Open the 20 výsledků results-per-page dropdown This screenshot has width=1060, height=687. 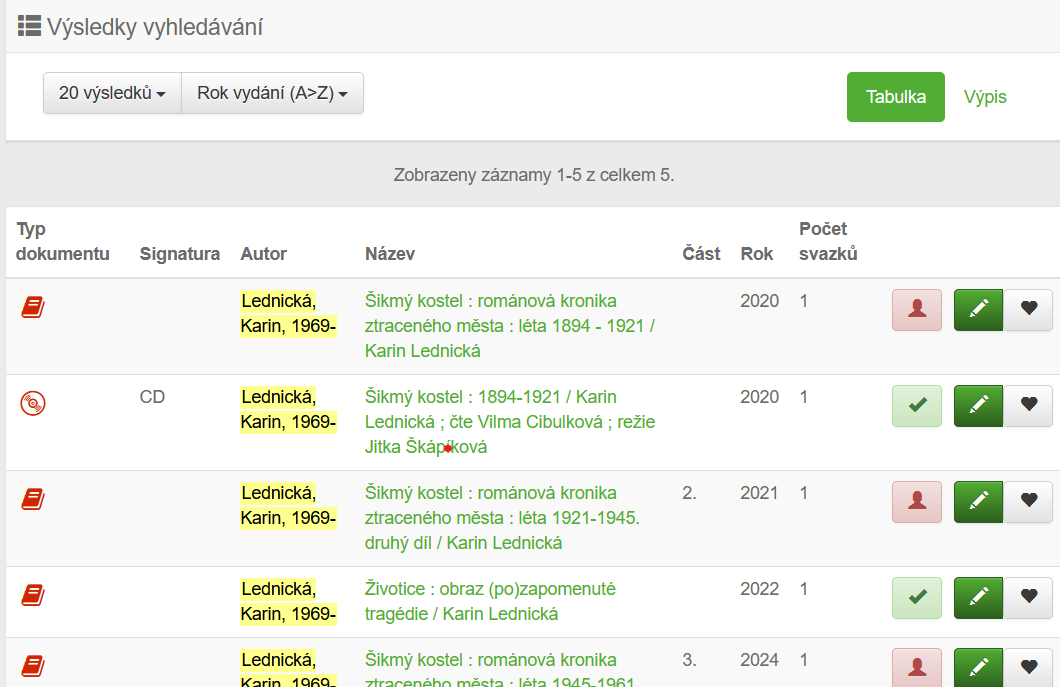coord(112,93)
